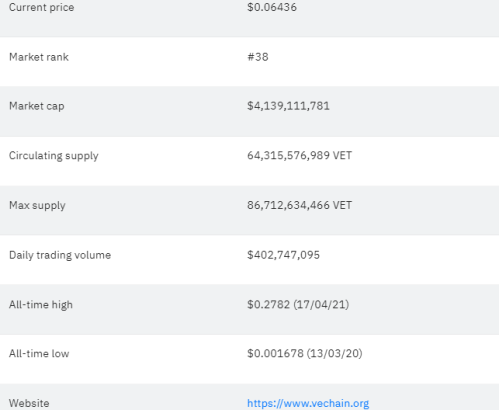Click the market cap value $4,139,111,781
Image resolution: width=499 pixels, height=410 pixels.
[288, 106]
